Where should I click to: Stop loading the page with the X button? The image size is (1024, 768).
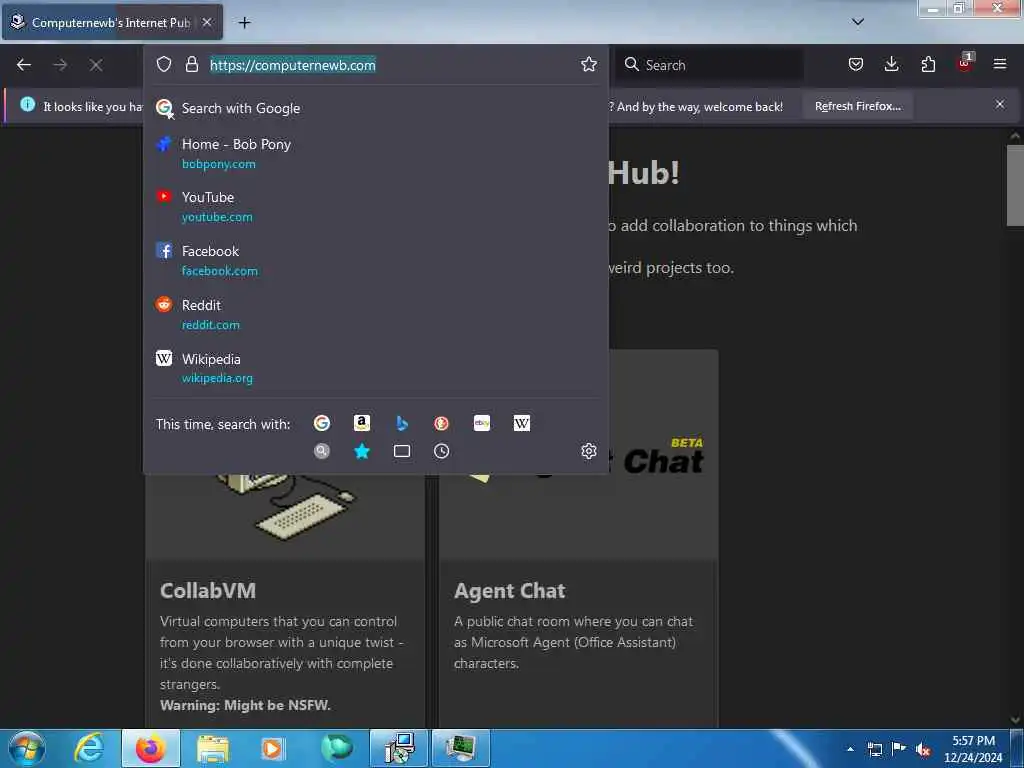(96, 65)
